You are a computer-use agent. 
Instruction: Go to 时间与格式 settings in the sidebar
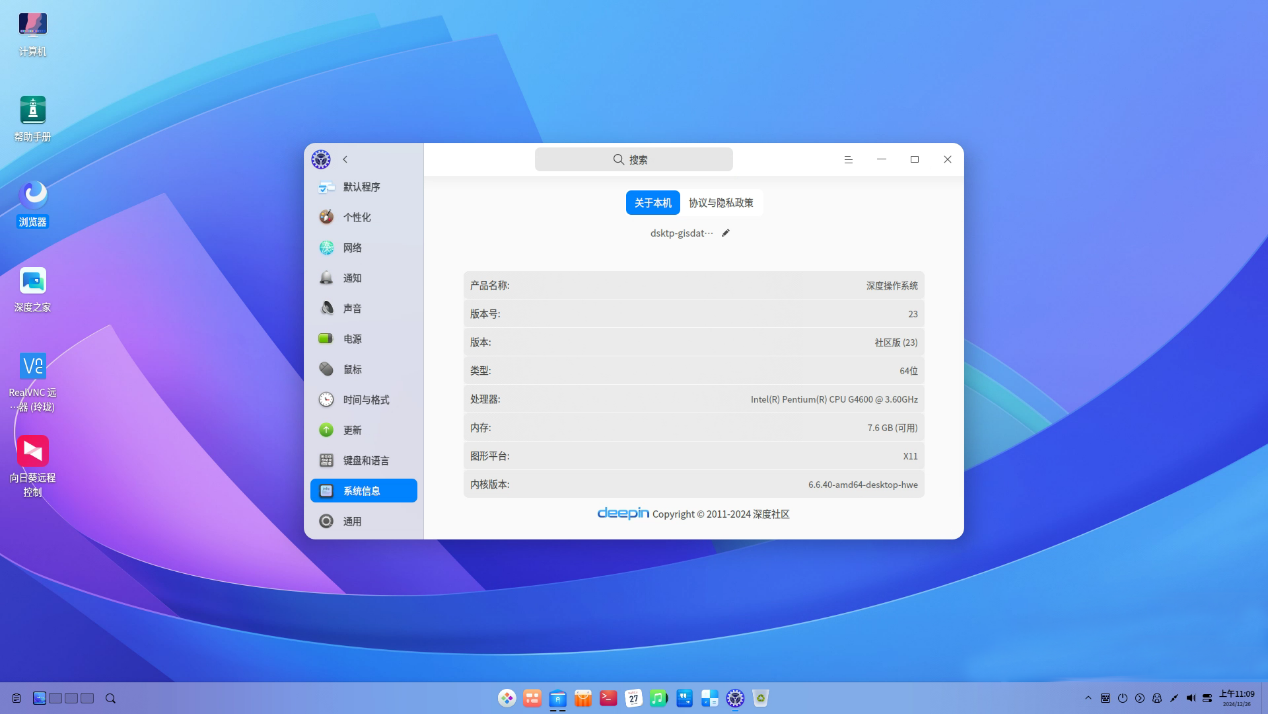[363, 400]
